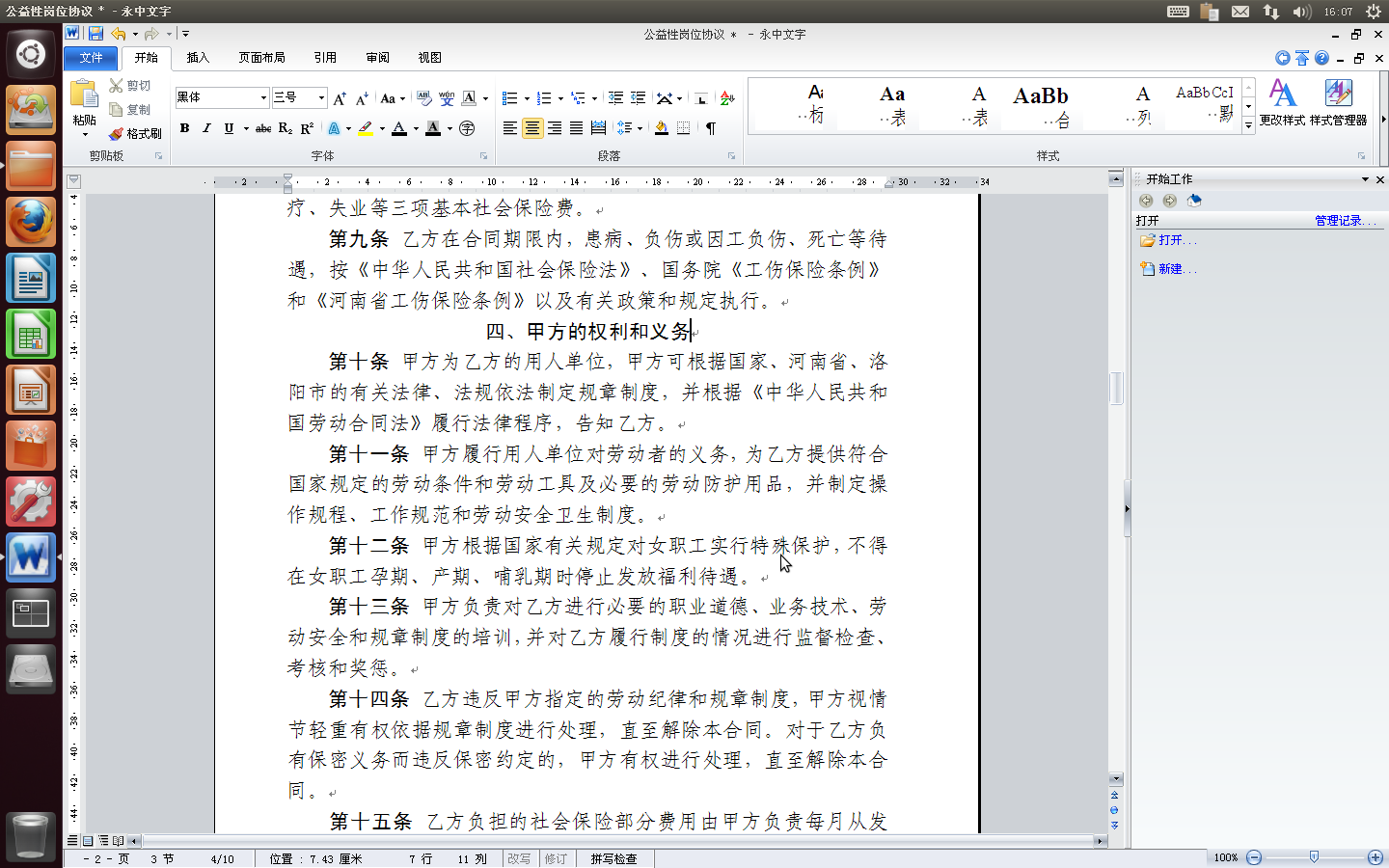This screenshot has height=868, width=1389.
Task: Toggle center alignment button
Action: [x=532, y=128]
